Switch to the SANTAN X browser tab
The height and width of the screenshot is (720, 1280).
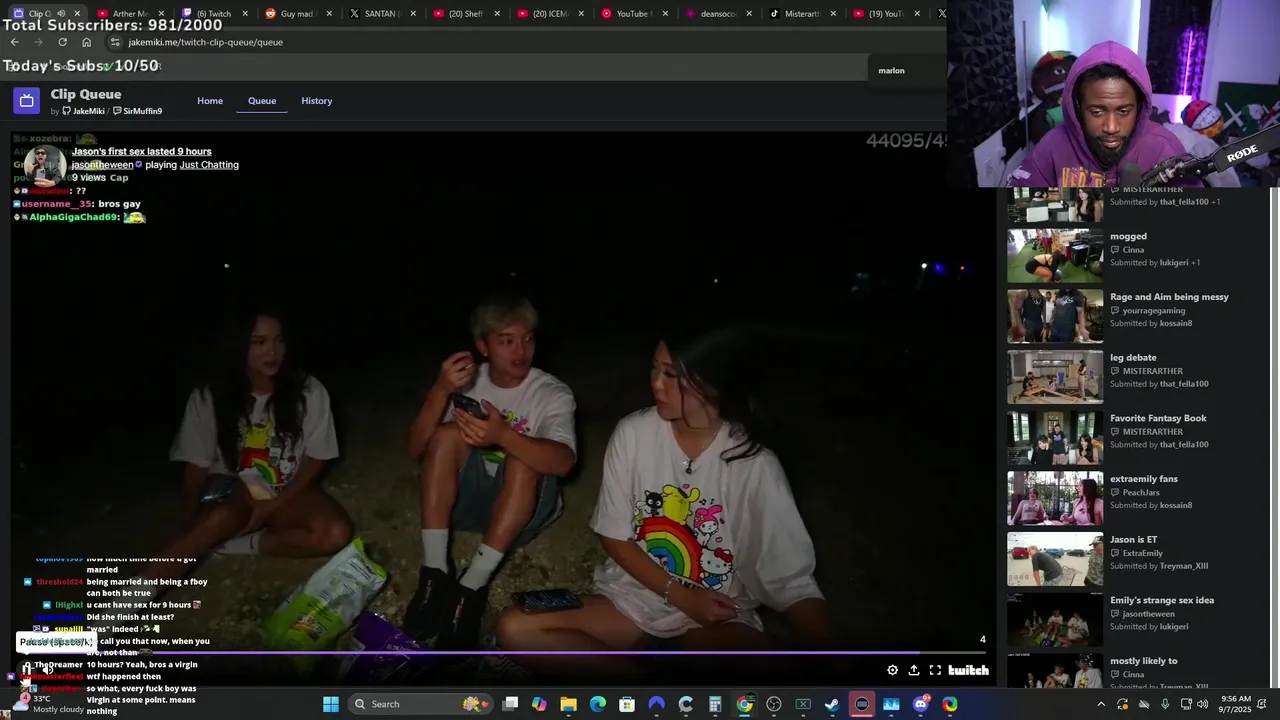point(381,14)
